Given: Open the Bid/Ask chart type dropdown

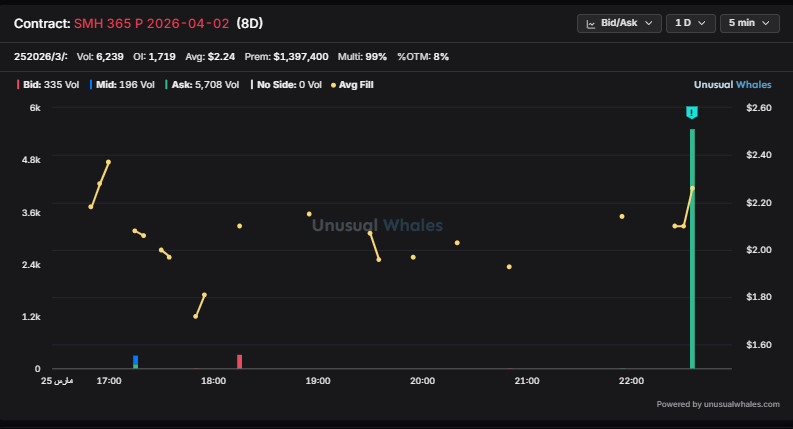Looking at the screenshot, I should coord(619,23).
